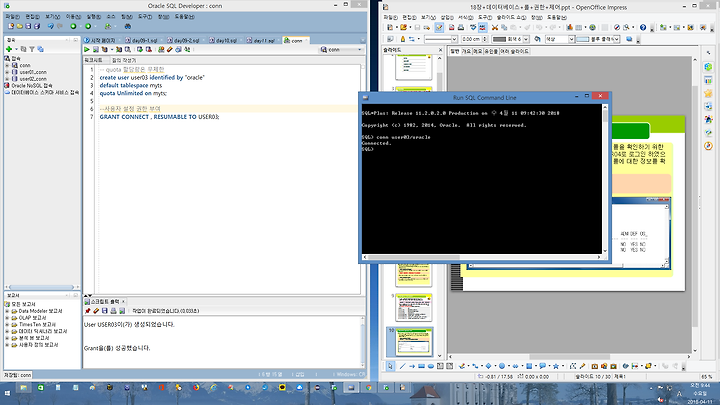The image size is (720, 405).
Task: Switch to day10.sql tab
Action: (224, 40)
